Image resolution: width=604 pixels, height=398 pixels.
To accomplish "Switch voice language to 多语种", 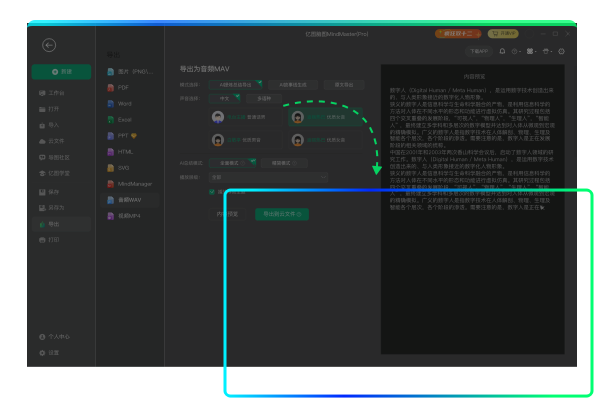I will click(x=264, y=99).
